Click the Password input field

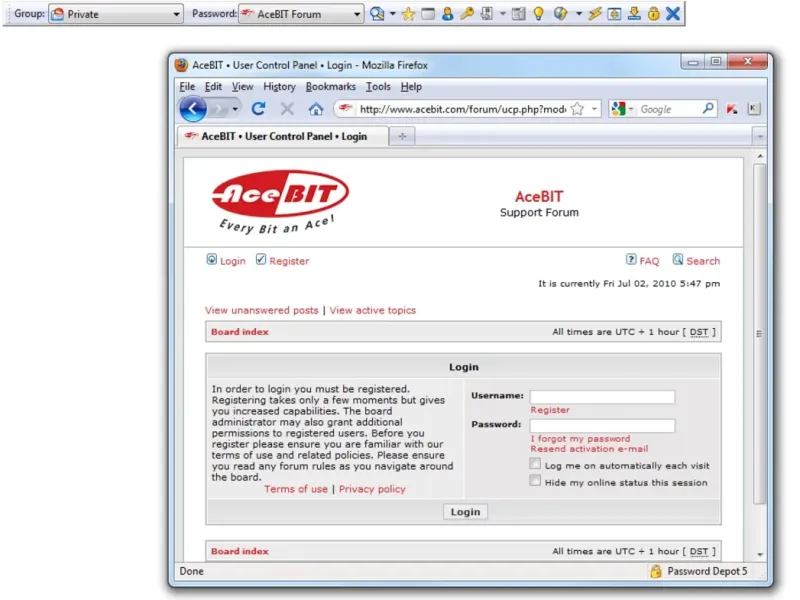[602, 426]
